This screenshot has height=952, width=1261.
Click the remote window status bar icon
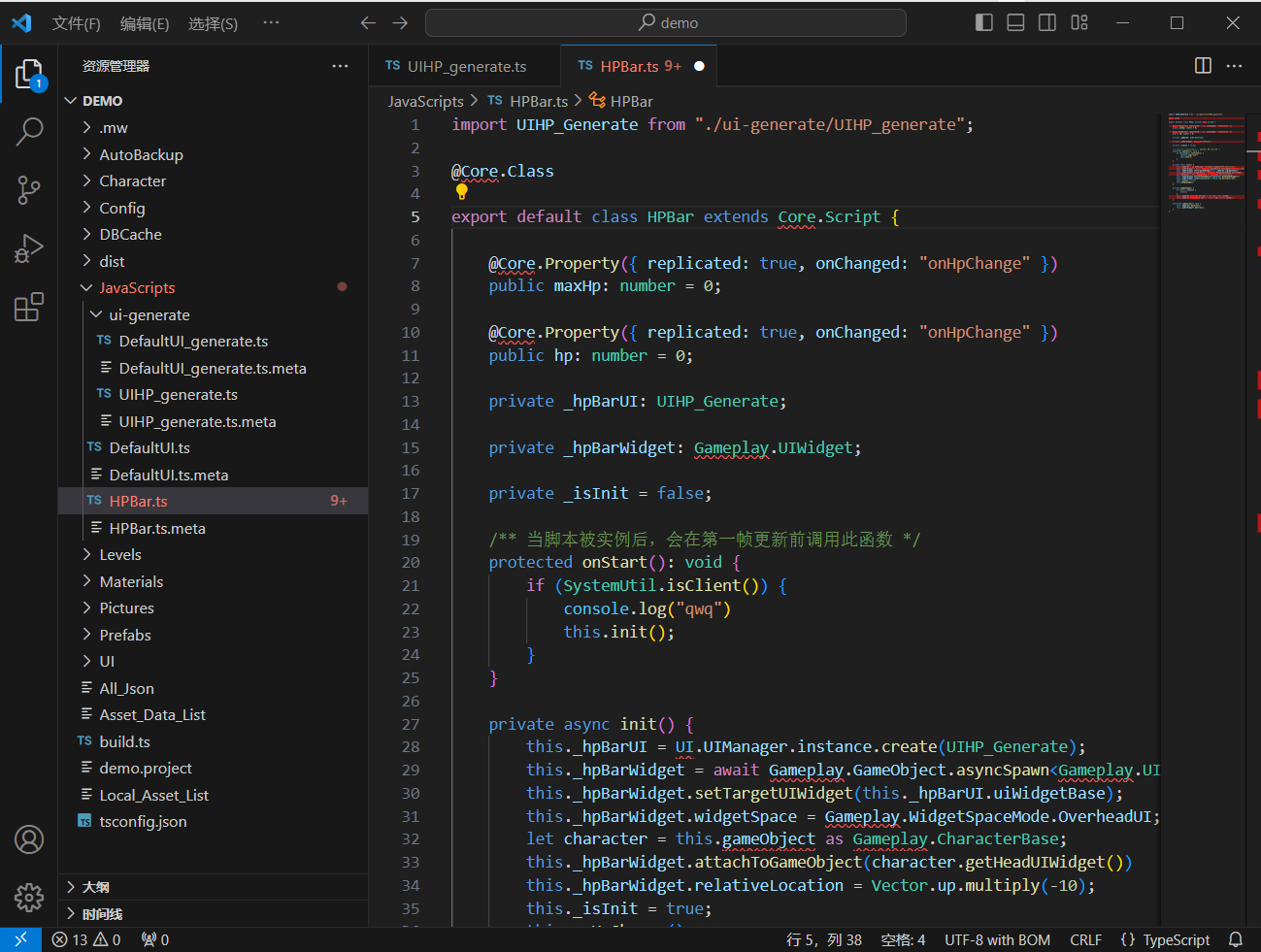coord(20,939)
